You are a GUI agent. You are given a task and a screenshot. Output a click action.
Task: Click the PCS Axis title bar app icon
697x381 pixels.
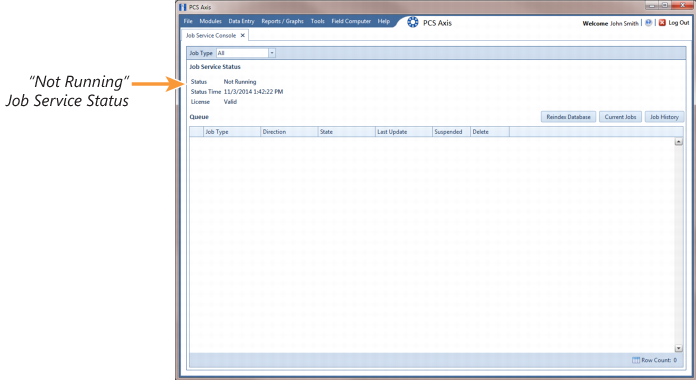coord(183,7)
